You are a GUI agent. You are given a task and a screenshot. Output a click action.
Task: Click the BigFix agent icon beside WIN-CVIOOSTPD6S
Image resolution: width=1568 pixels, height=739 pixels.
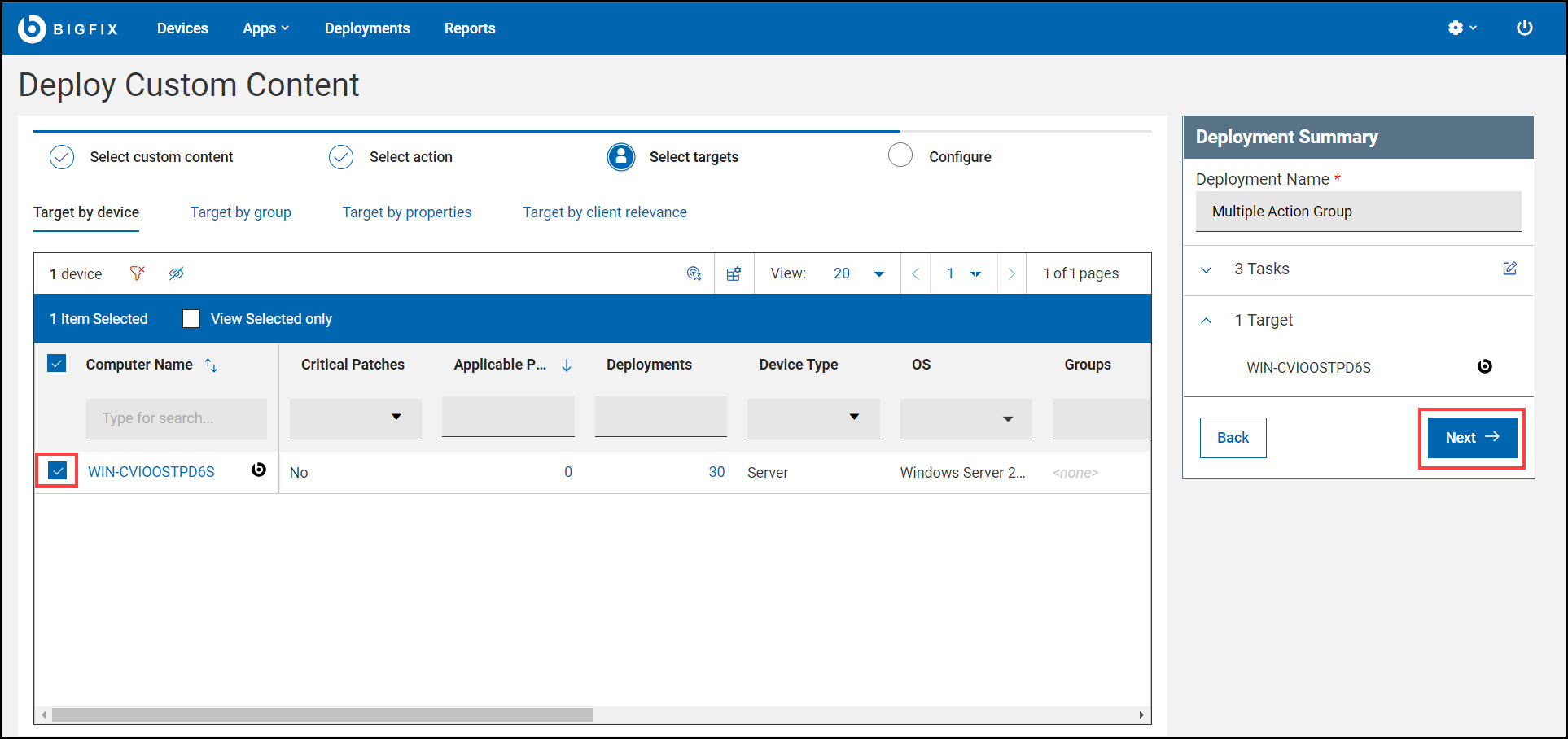(x=258, y=470)
